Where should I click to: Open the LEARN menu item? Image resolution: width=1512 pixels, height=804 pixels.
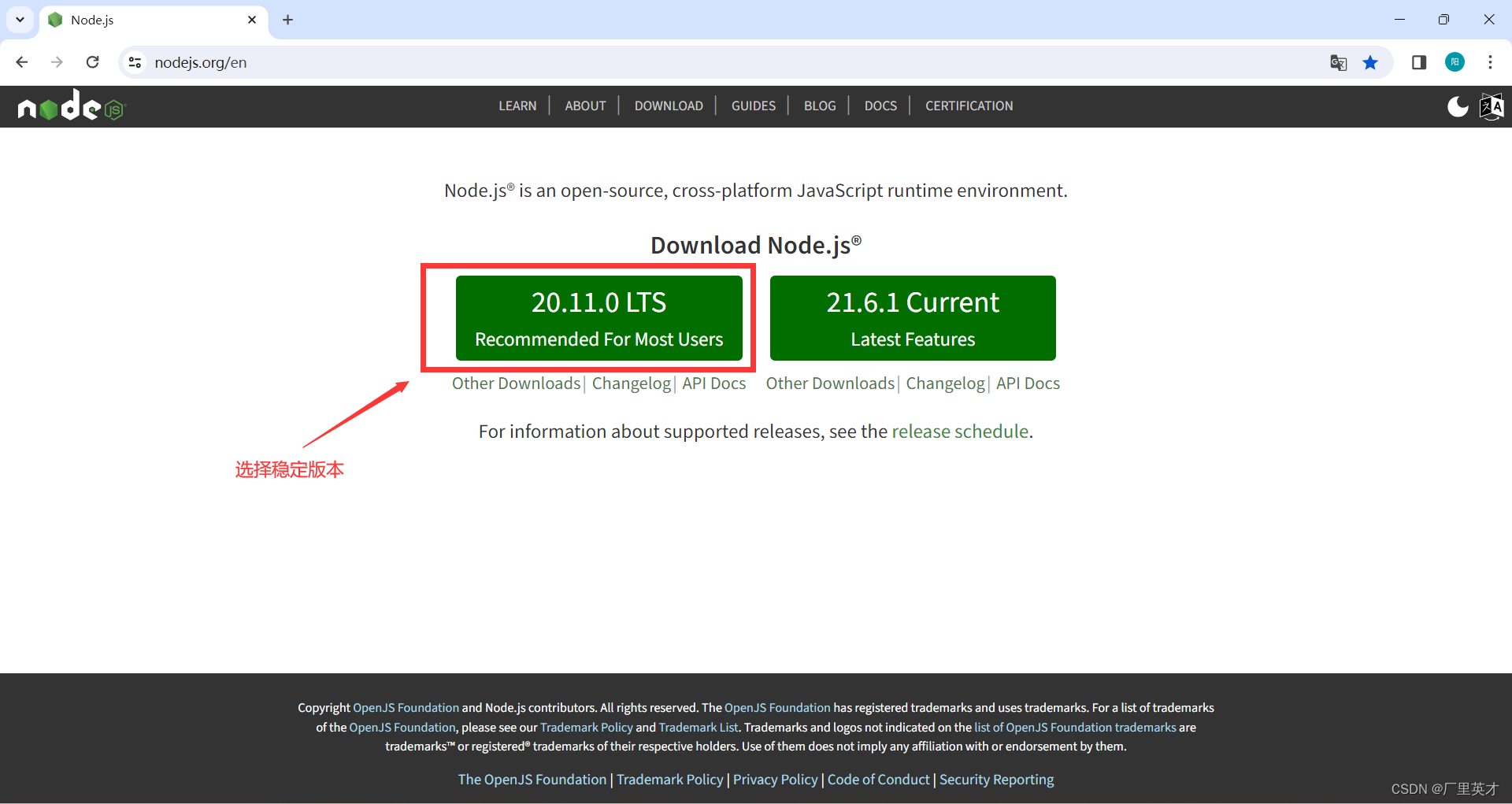pos(517,106)
